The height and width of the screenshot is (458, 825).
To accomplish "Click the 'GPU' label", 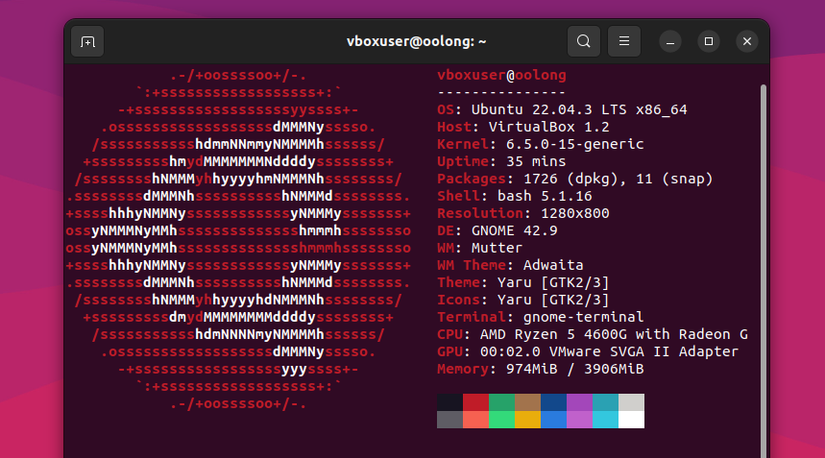I will point(450,352).
